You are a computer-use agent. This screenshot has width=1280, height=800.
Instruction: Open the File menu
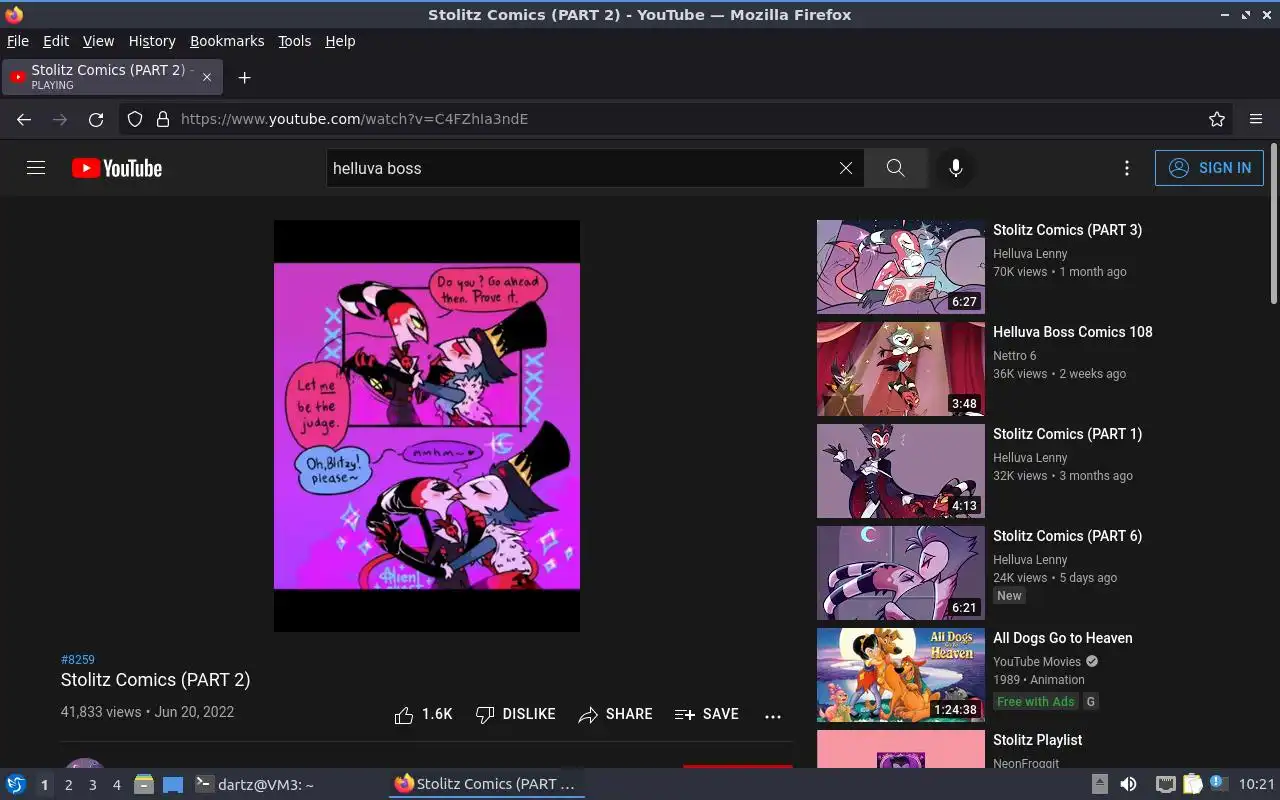coord(18,41)
